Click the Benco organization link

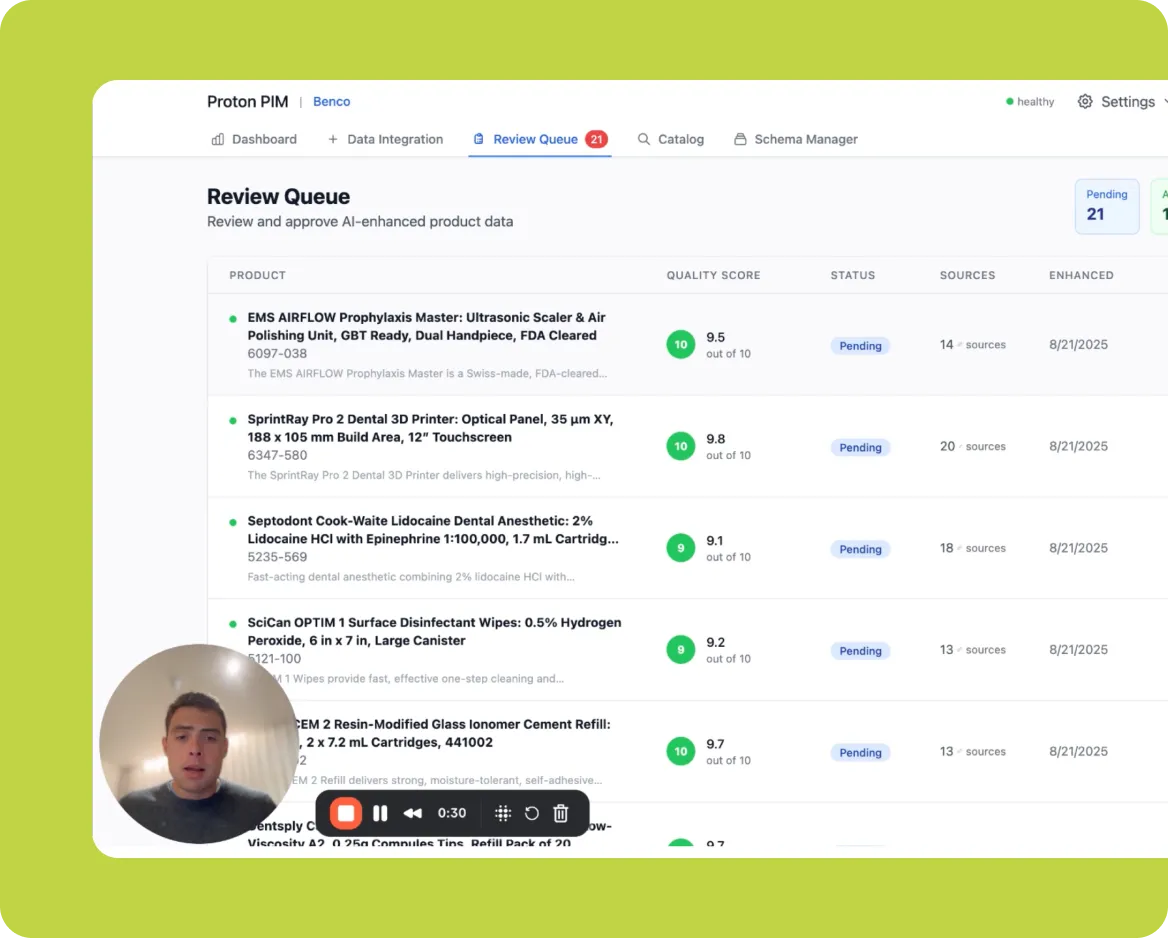coord(331,101)
